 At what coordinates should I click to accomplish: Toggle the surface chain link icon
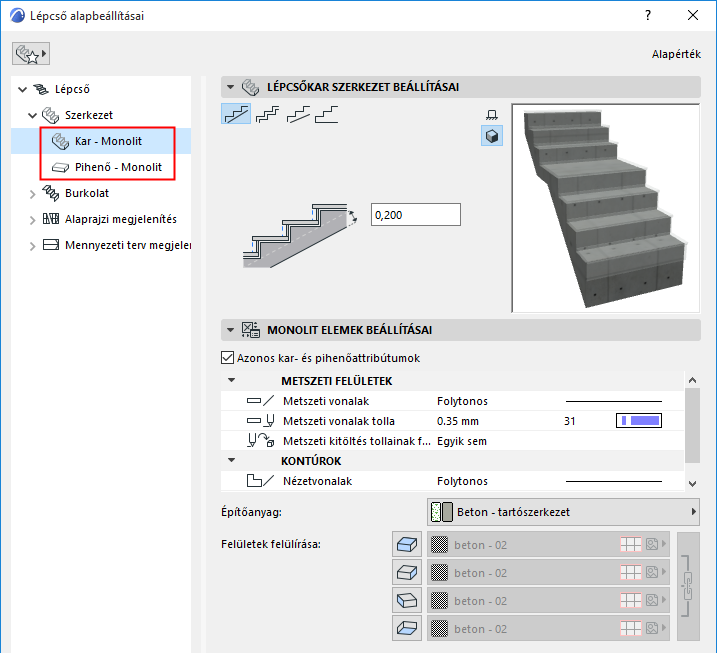(688, 586)
